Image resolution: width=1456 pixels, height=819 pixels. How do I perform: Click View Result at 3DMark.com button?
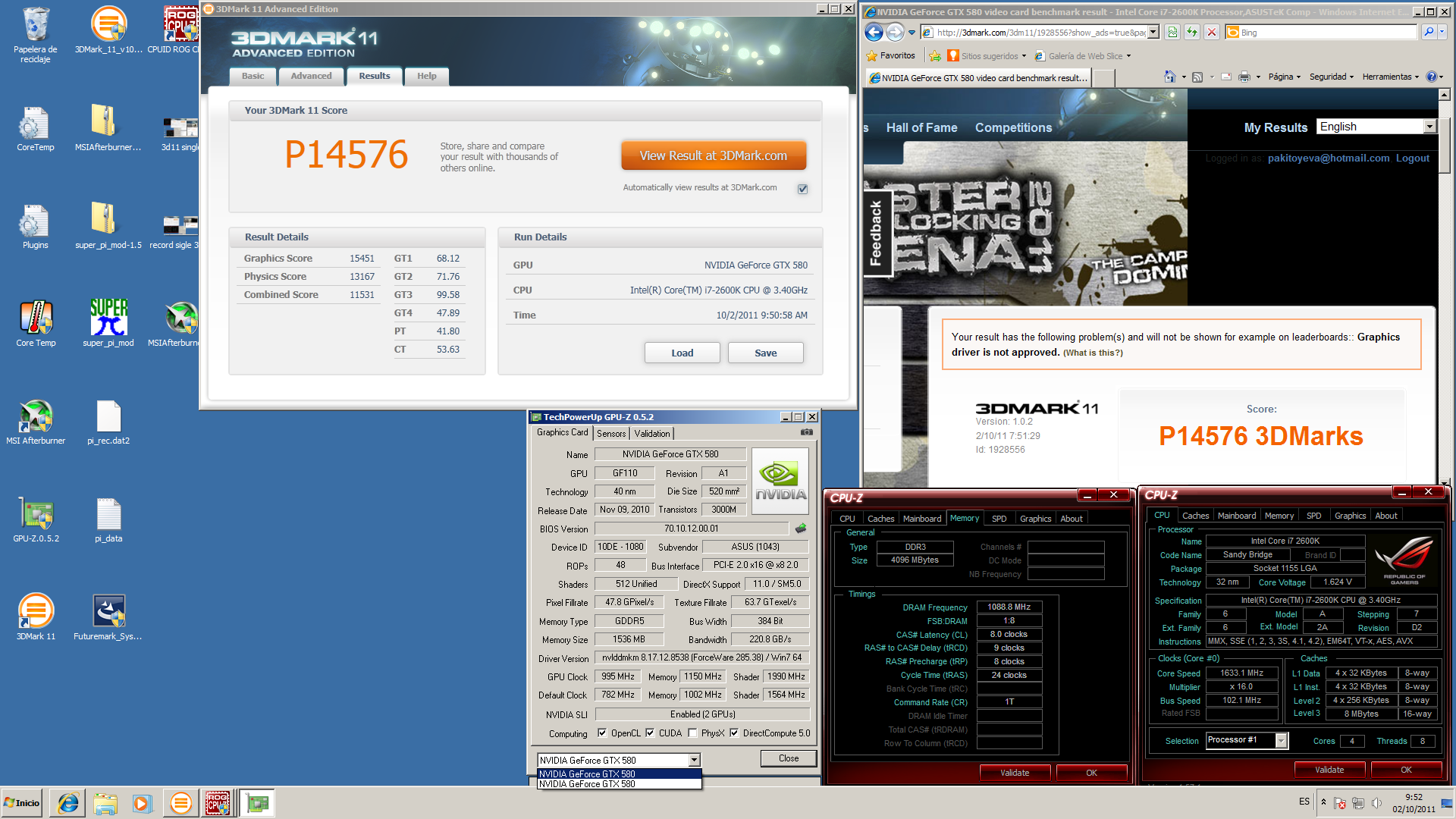point(714,155)
